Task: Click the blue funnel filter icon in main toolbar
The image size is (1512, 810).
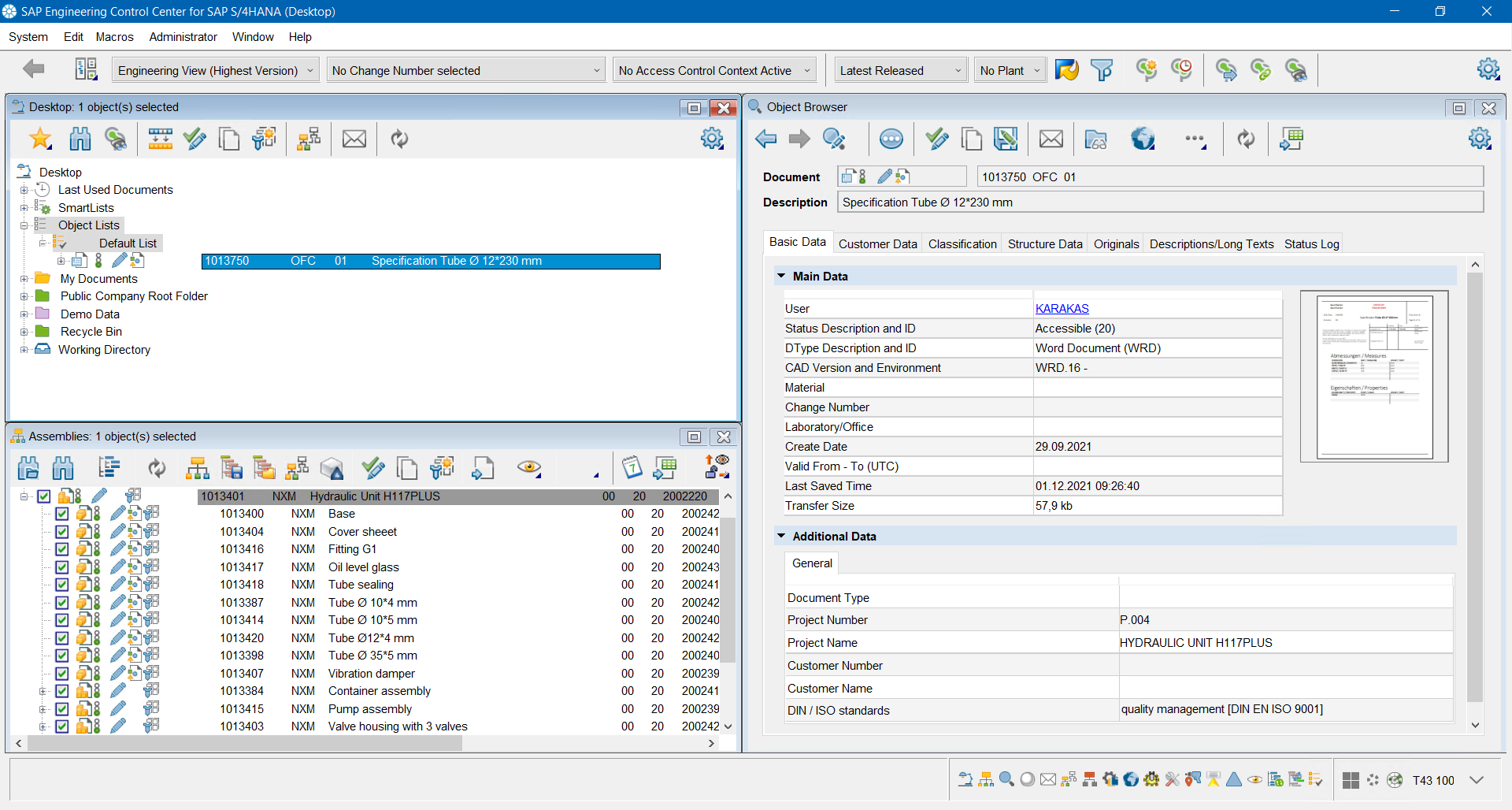Action: (1102, 70)
